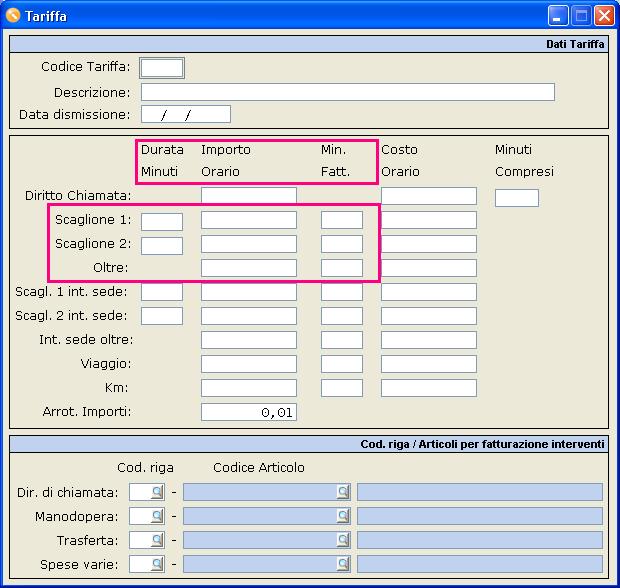Click Scagl. 1 int. sede Costo Orario field

pos(429,292)
